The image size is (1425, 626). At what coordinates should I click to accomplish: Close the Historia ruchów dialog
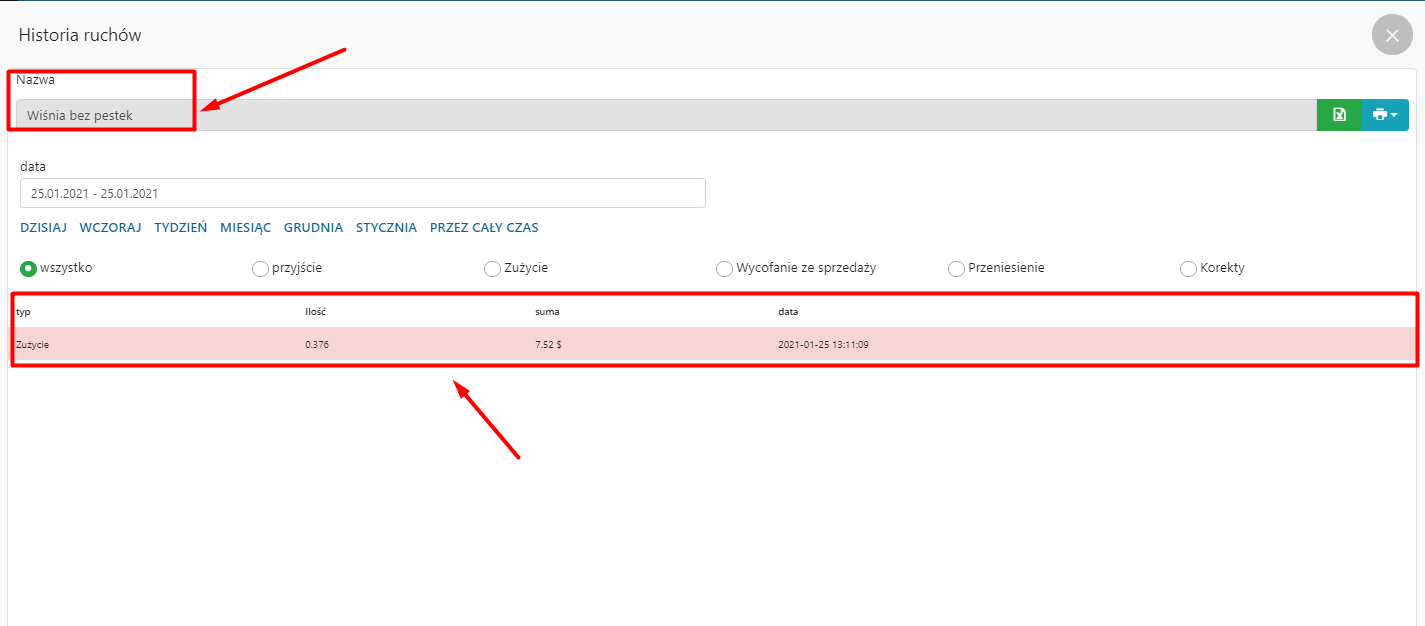coord(1392,35)
